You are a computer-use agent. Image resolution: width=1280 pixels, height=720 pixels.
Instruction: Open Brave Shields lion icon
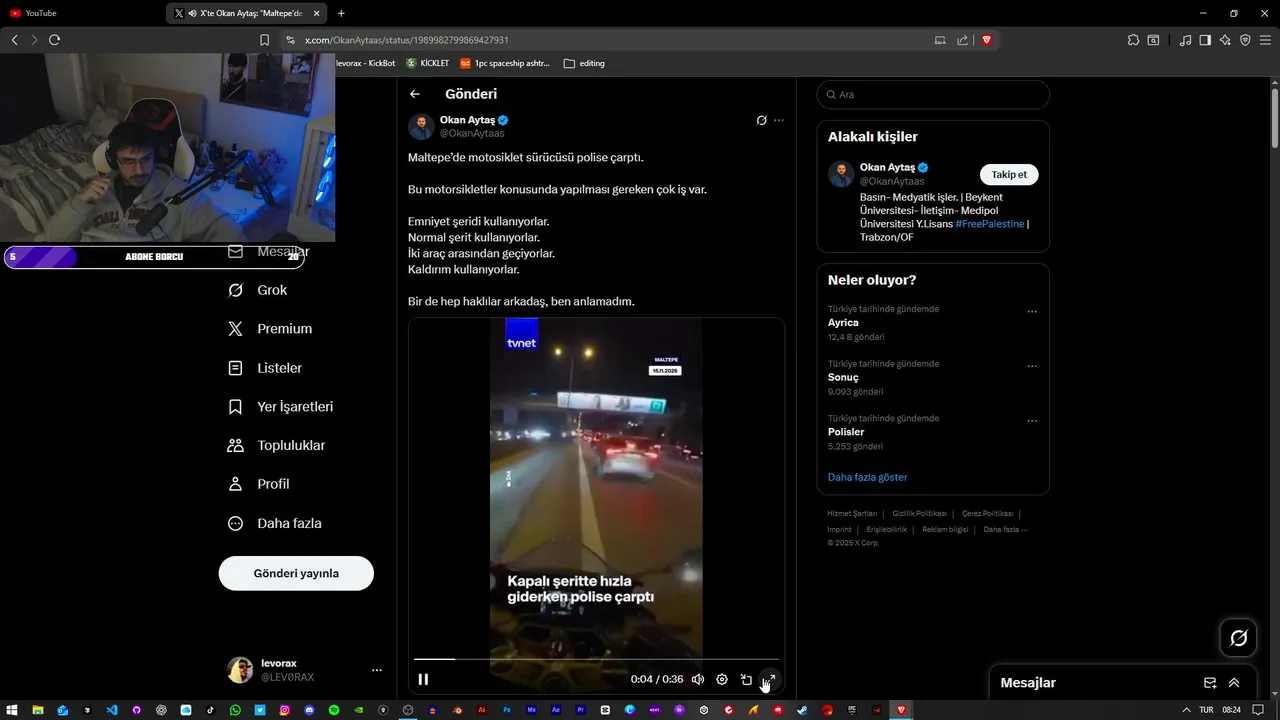click(x=986, y=40)
